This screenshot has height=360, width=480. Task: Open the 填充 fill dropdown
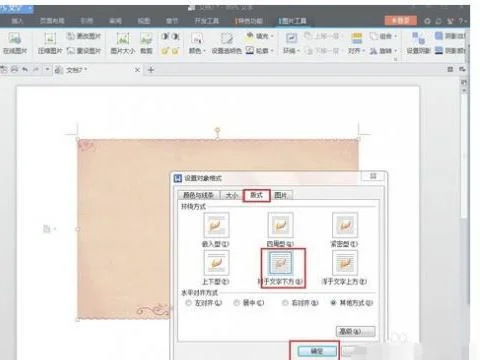tap(260, 36)
